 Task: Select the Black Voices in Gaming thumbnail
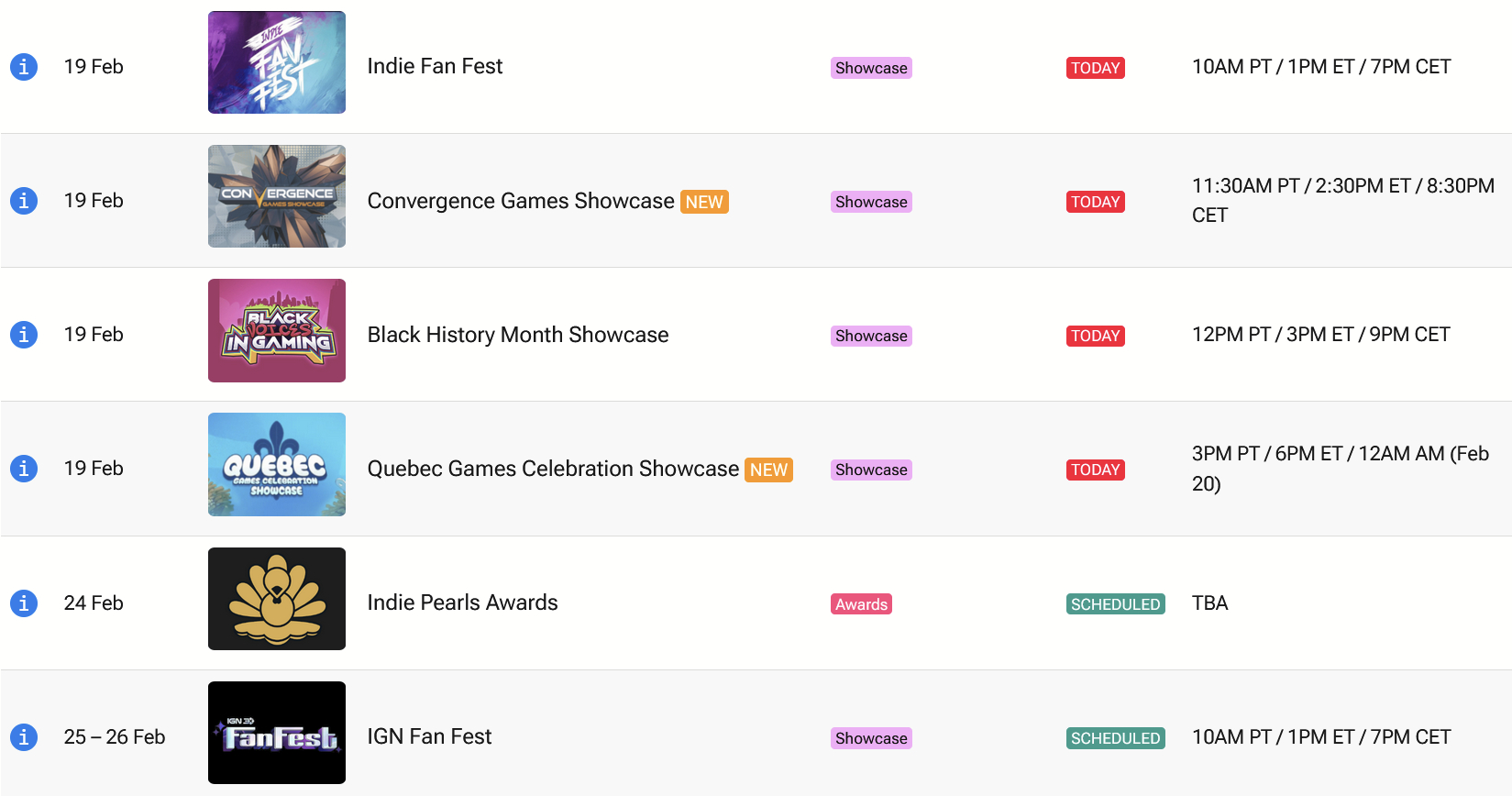click(277, 330)
